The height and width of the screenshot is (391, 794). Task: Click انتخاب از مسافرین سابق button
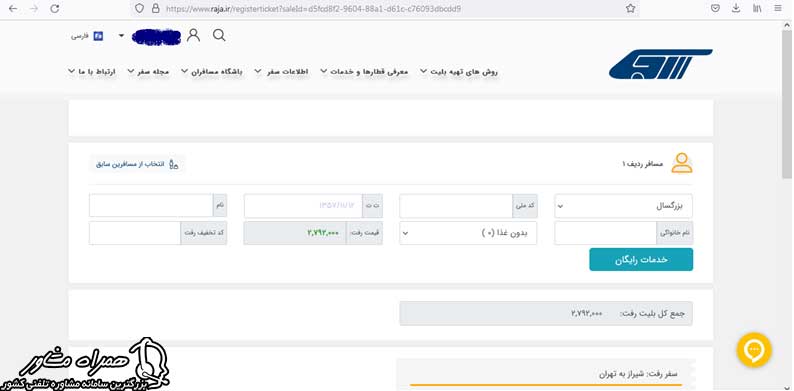point(137,164)
